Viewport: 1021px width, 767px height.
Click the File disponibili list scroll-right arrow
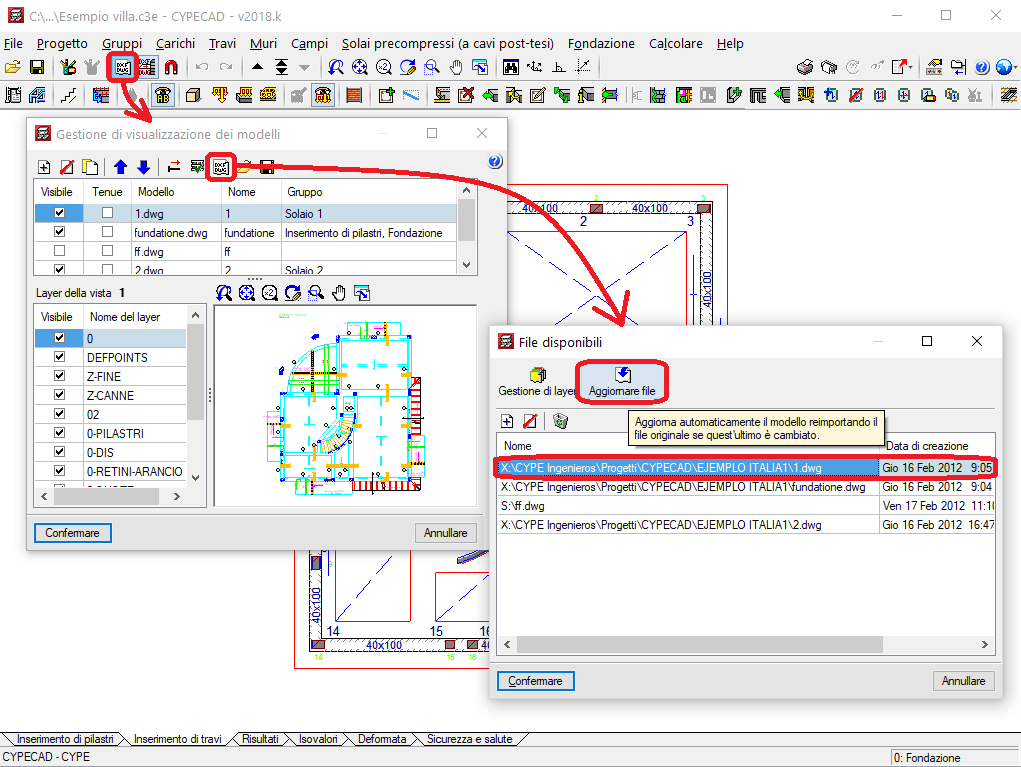pyautogui.click(x=985, y=645)
